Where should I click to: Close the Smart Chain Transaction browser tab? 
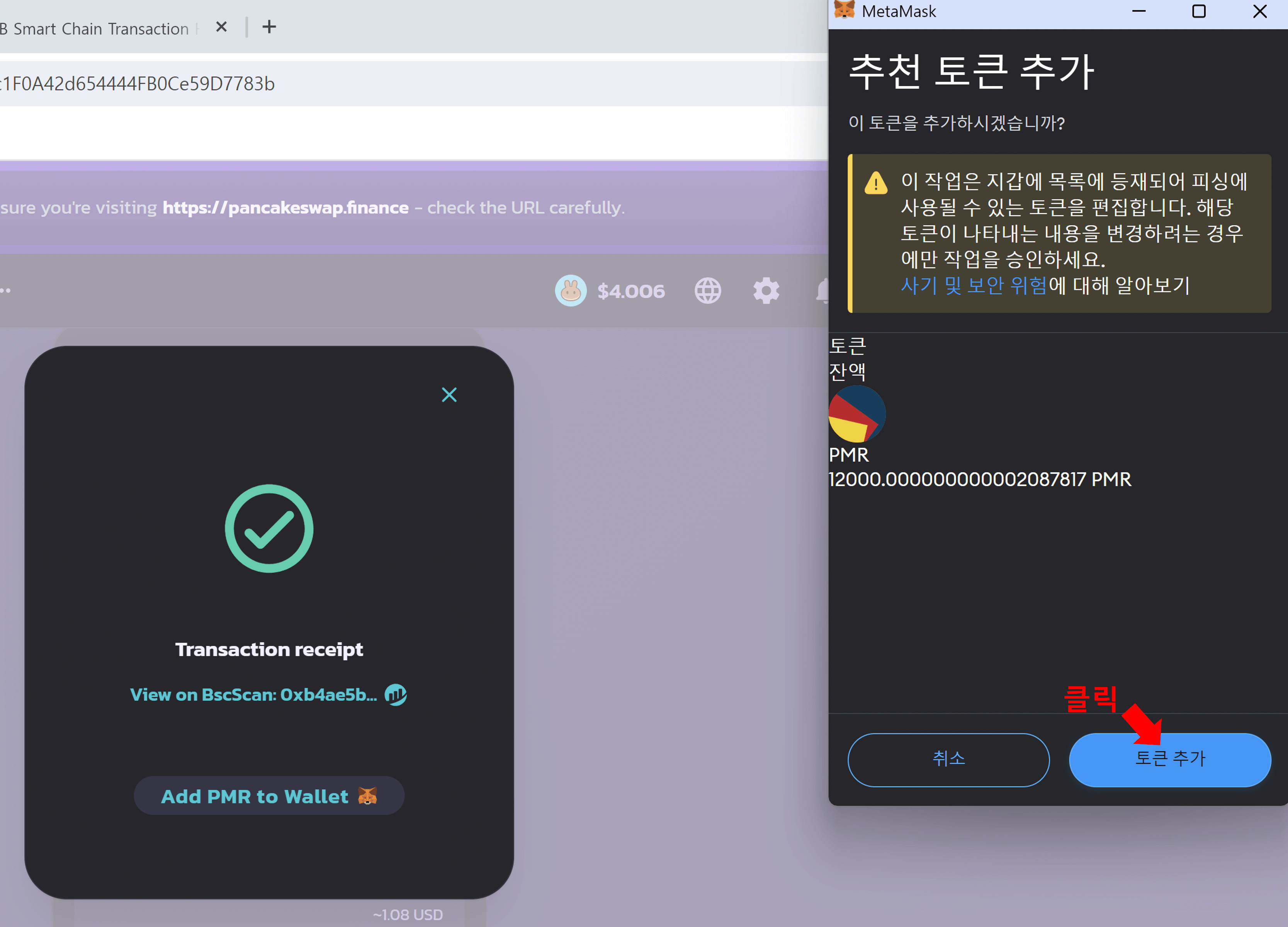[221, 27]
